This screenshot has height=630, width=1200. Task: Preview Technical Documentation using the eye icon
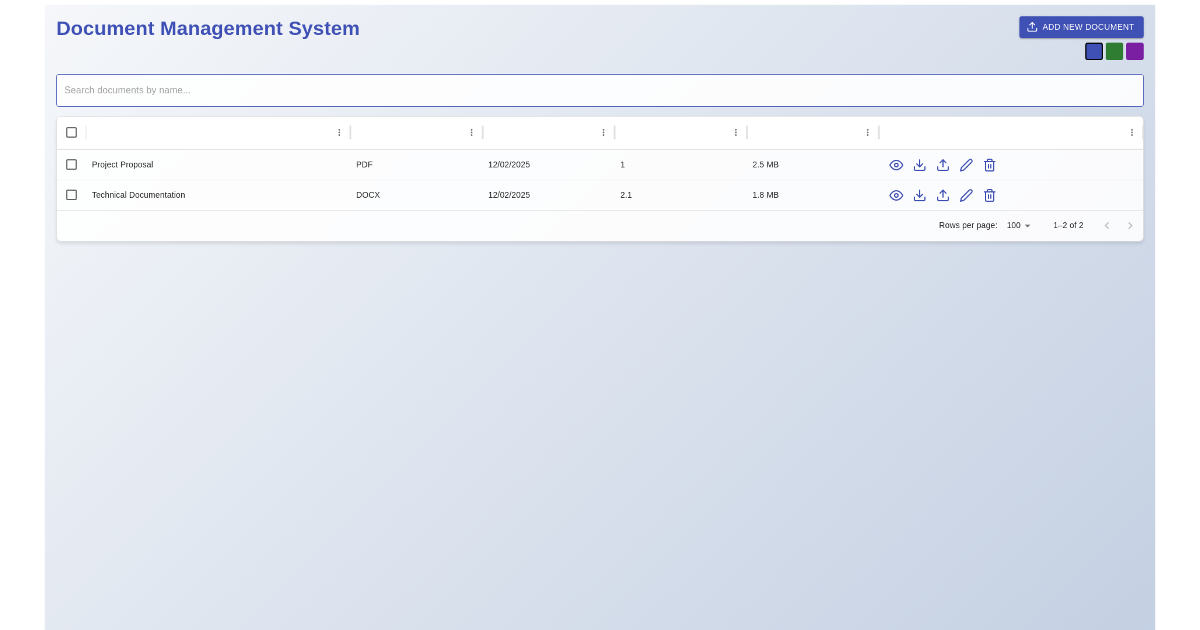(896, 195)
